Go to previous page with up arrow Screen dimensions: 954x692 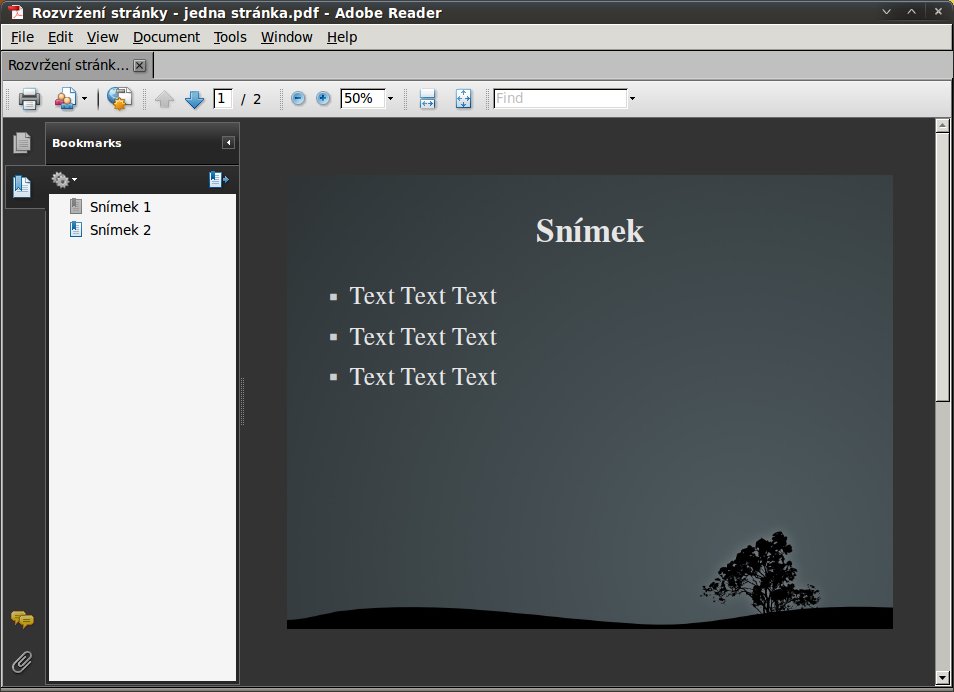(x=164, y=99)
